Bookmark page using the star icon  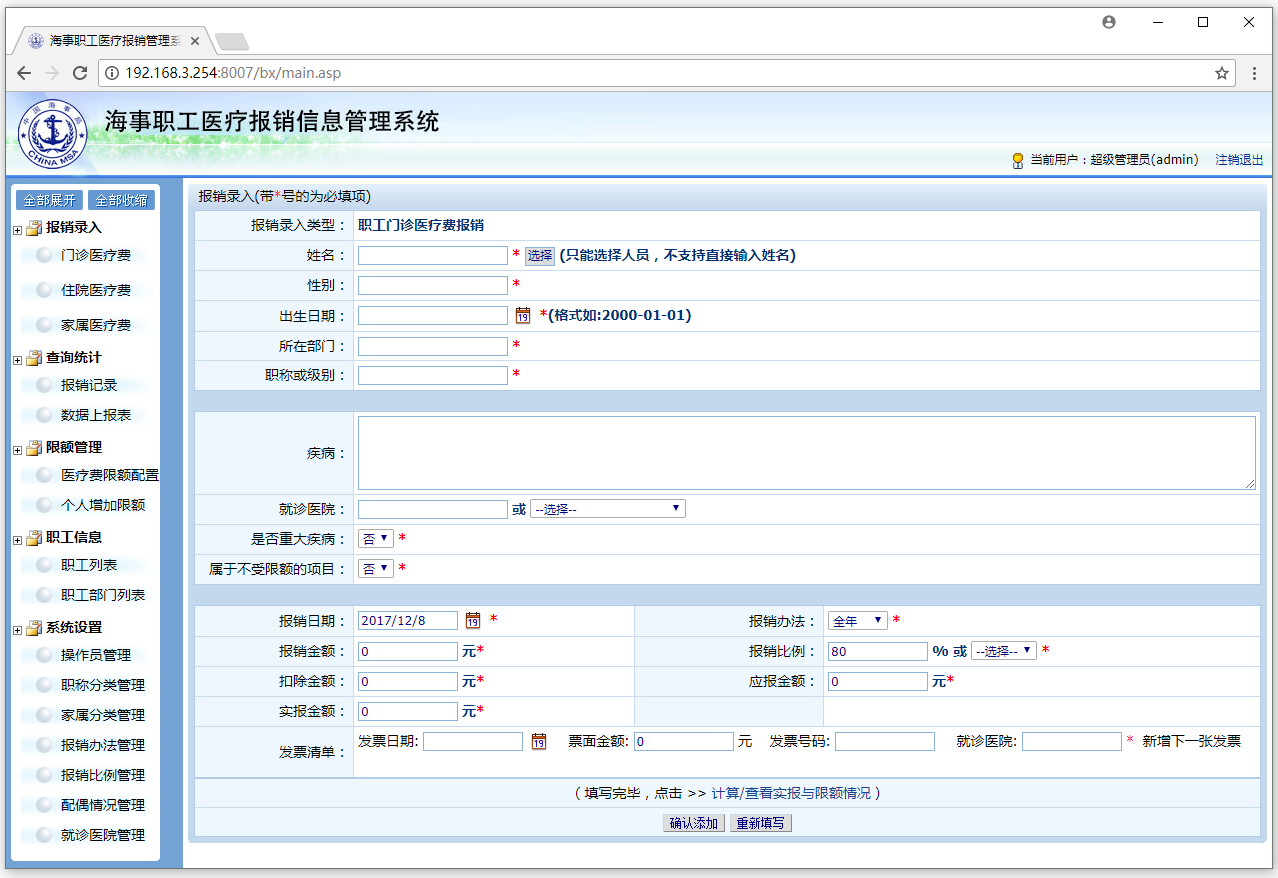point(1221,73)
